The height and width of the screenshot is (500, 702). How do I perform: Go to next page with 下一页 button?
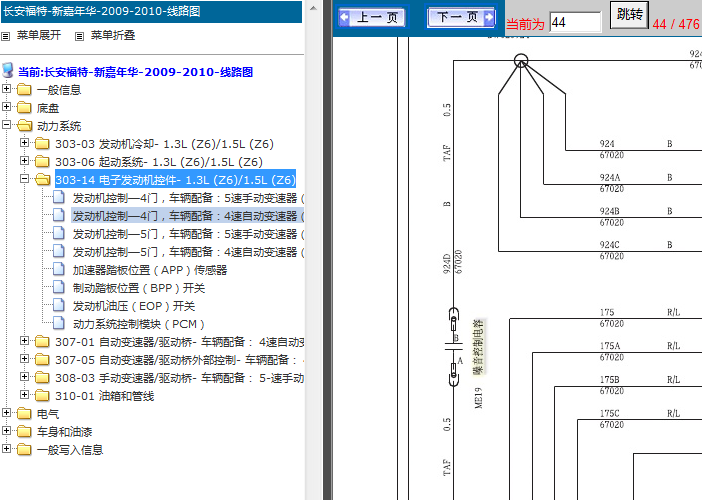point(461,17)
